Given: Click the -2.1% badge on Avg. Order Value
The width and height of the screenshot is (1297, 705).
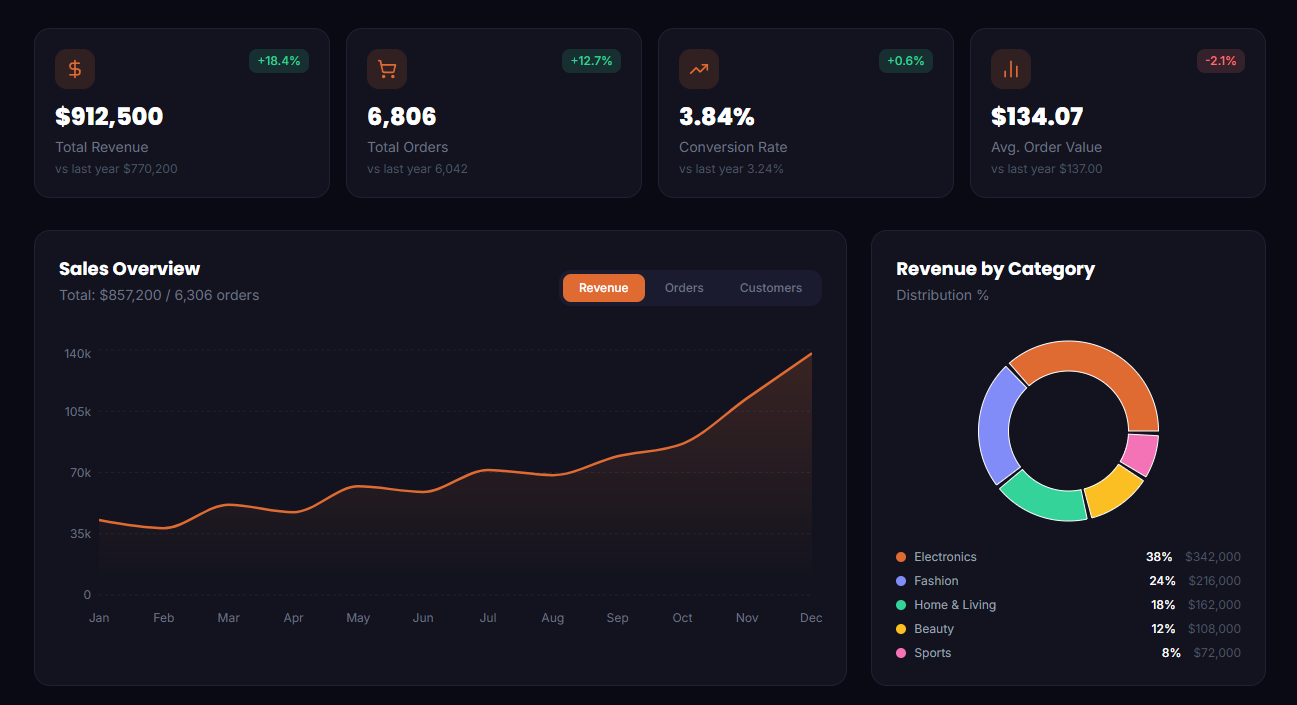Looking at the screenshot, I should [x=1221, y=61].
